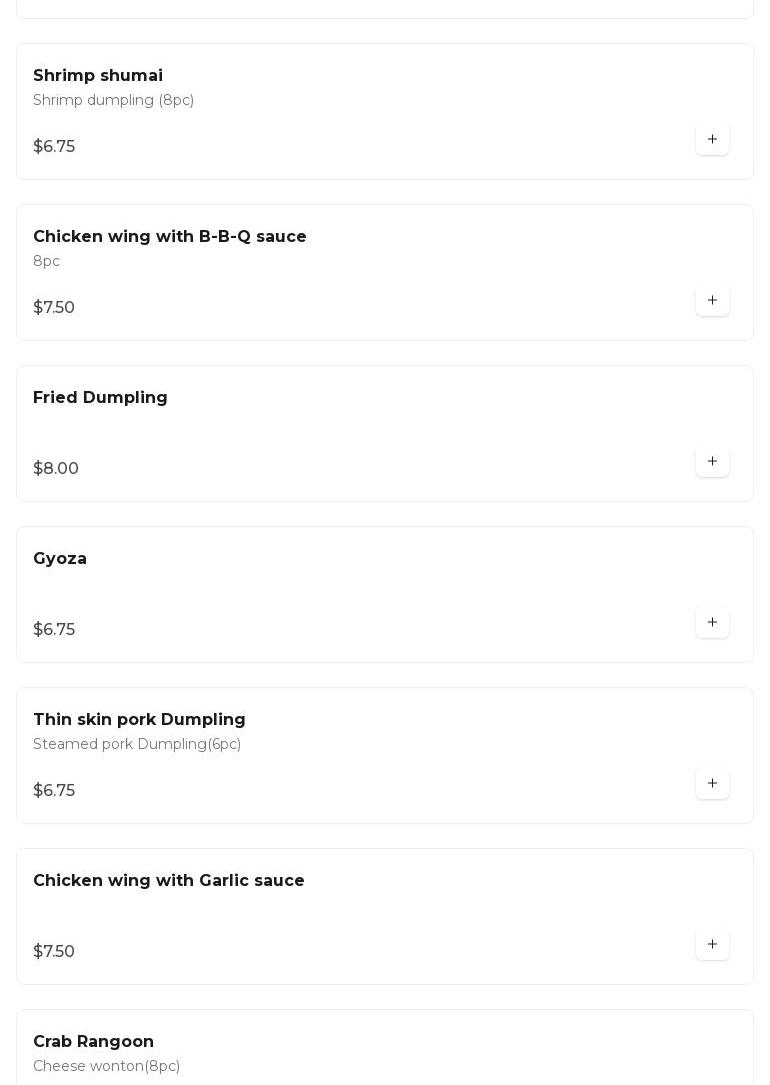Tap plus icon for Chicken wing with Garlic sauce
The height and width of the screenshot is (1085, 770).
click(x=712, y=945)
